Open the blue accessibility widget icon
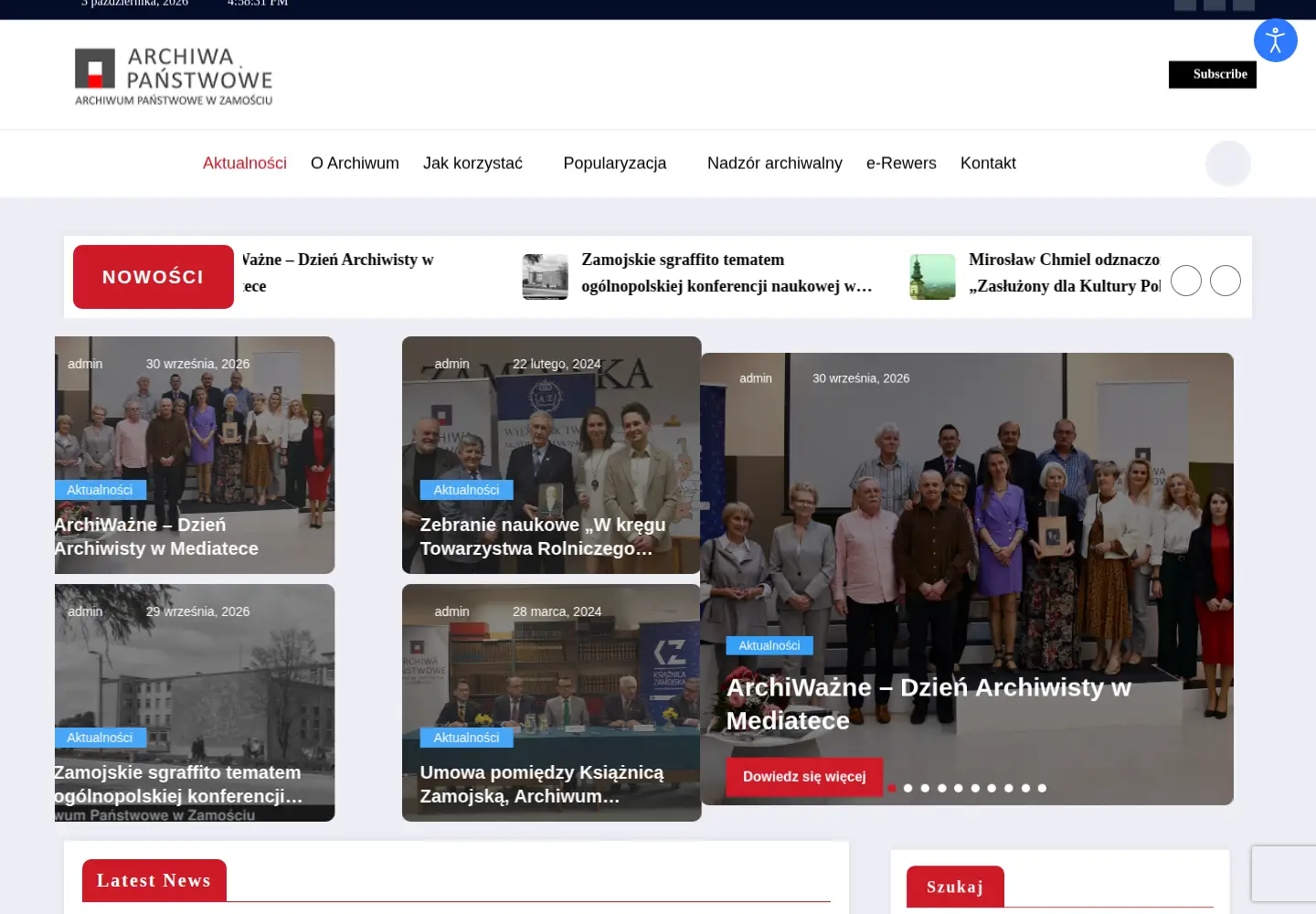1316x914 pixels. click(x=1275, y=40)
